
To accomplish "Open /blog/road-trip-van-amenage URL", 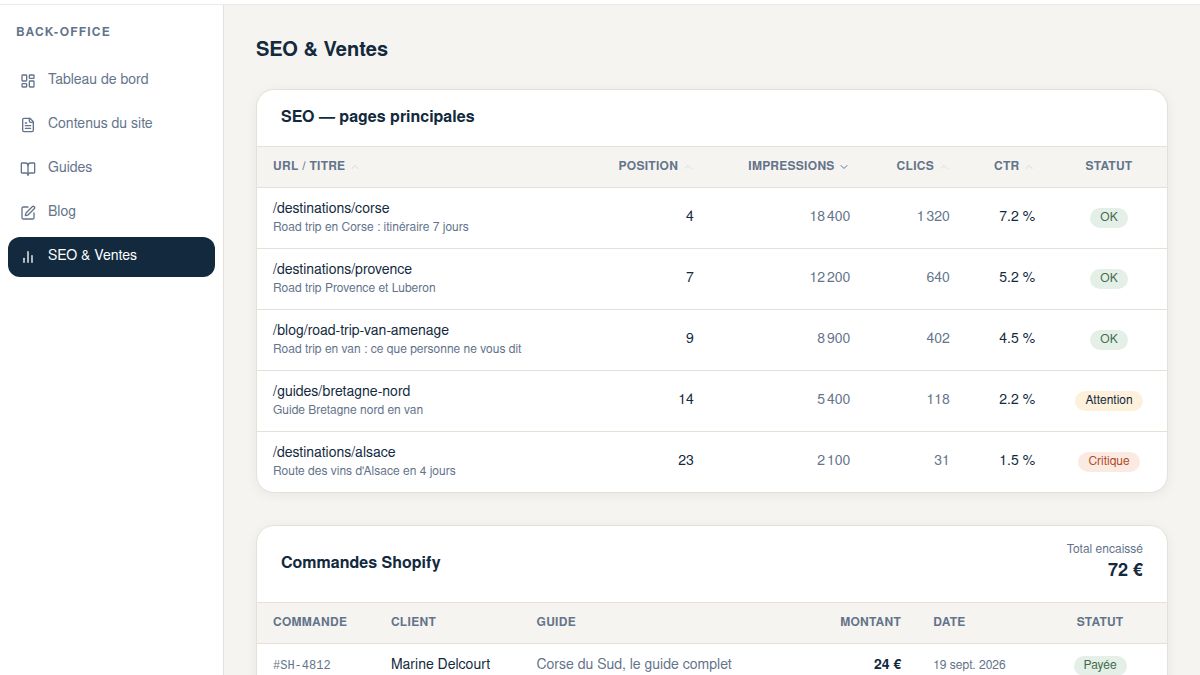I will 361,330.
